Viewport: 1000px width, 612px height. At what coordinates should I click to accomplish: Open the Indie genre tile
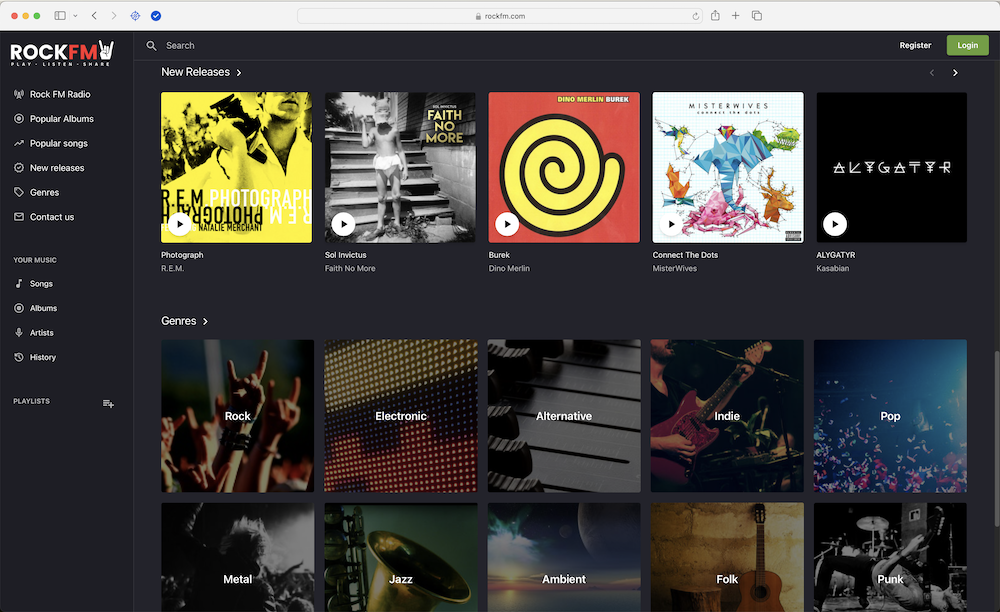click(x=727, y=416)
